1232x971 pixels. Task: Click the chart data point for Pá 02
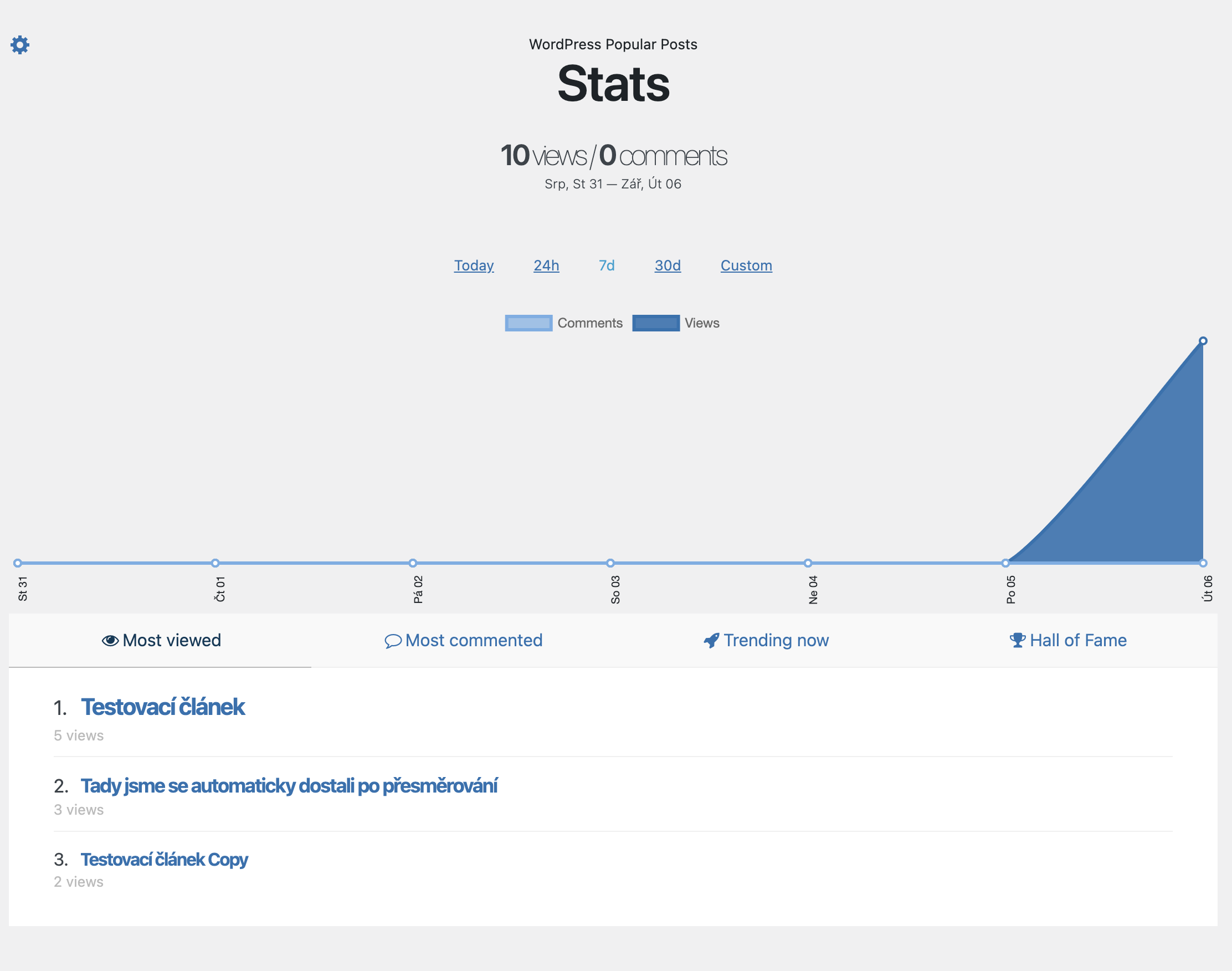413,564
